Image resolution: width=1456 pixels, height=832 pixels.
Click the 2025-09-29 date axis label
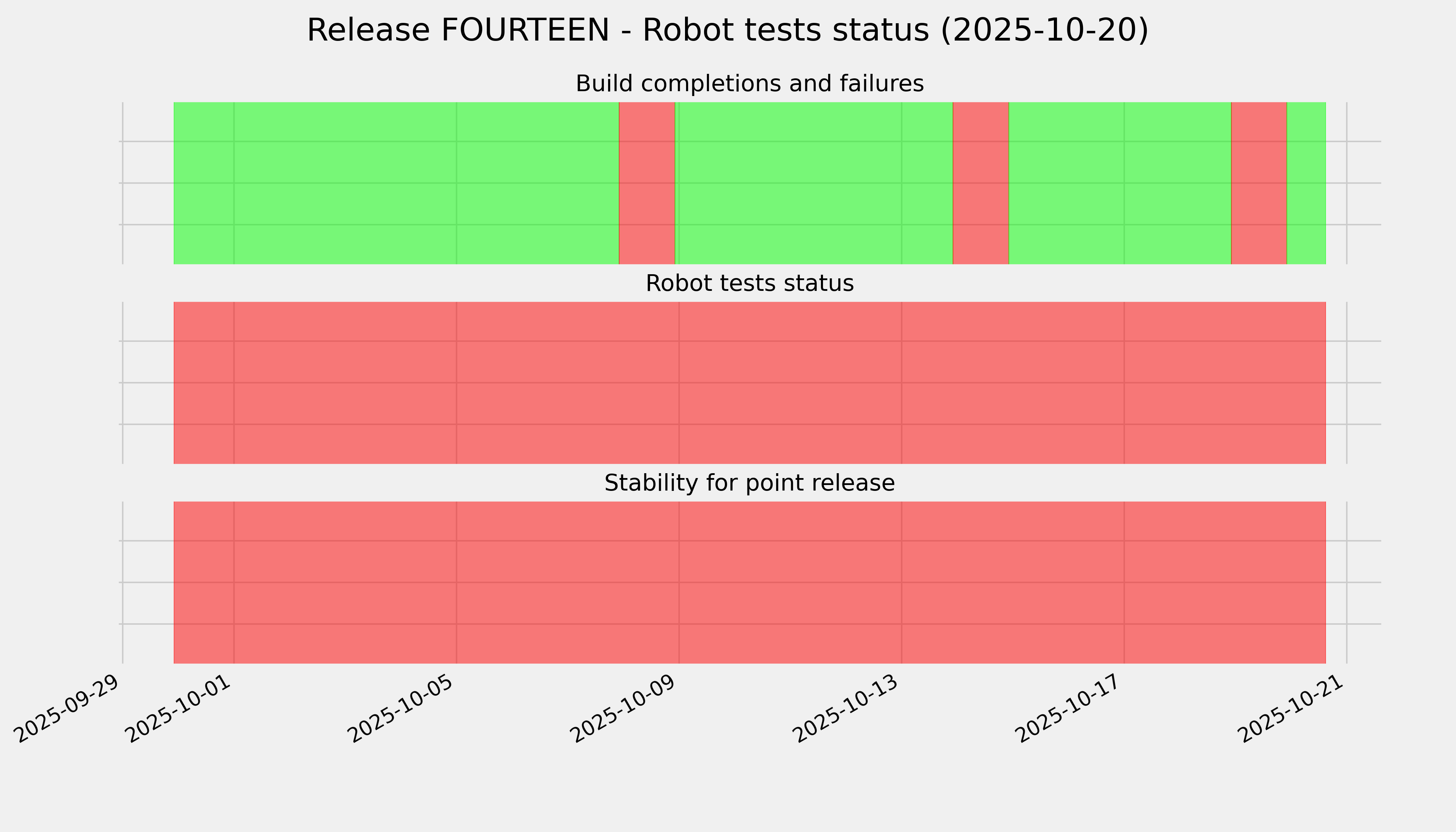pos(68,709)
